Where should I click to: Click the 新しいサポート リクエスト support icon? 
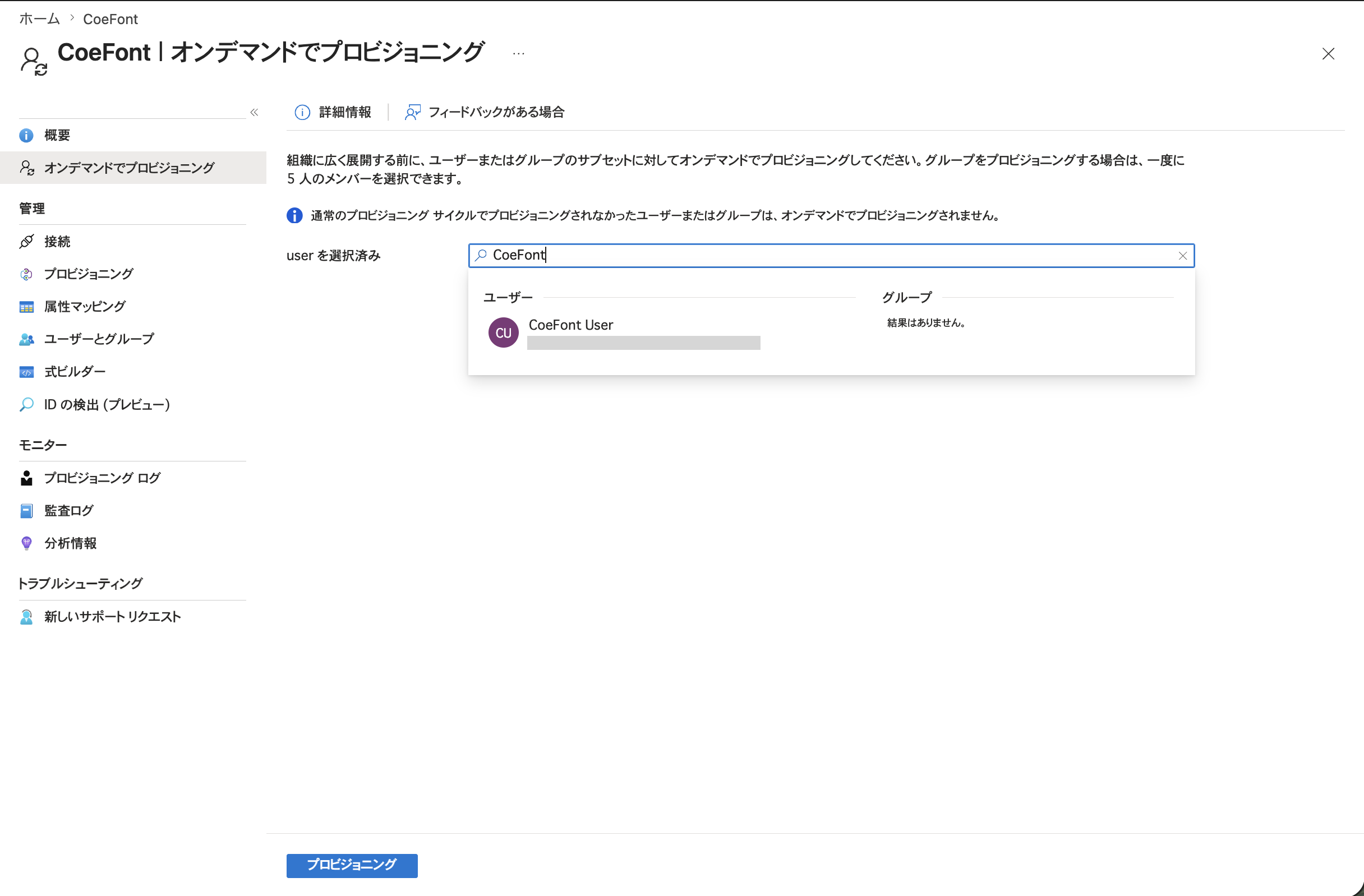pos(26,616)
